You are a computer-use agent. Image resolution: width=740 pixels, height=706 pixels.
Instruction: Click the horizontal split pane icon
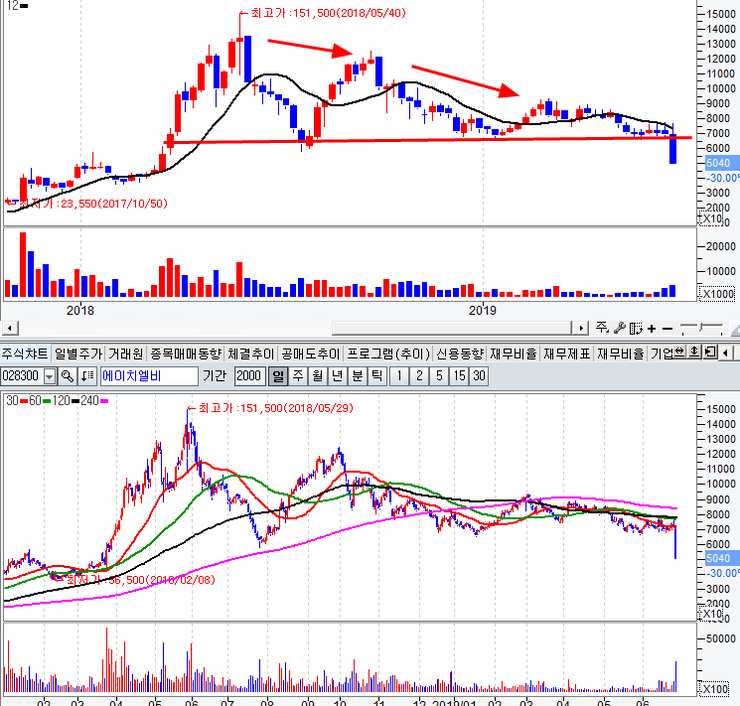679,352
